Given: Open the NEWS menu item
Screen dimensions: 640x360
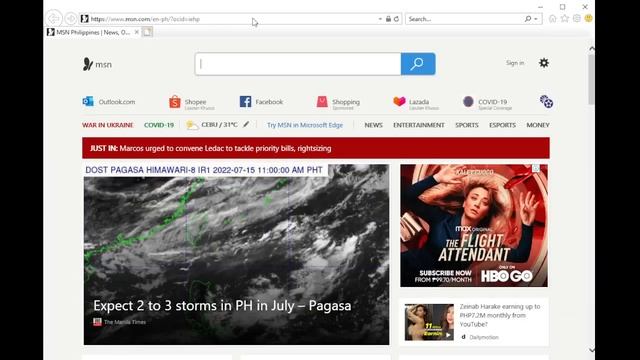Looking at the screenshot, I should point(373,125).
